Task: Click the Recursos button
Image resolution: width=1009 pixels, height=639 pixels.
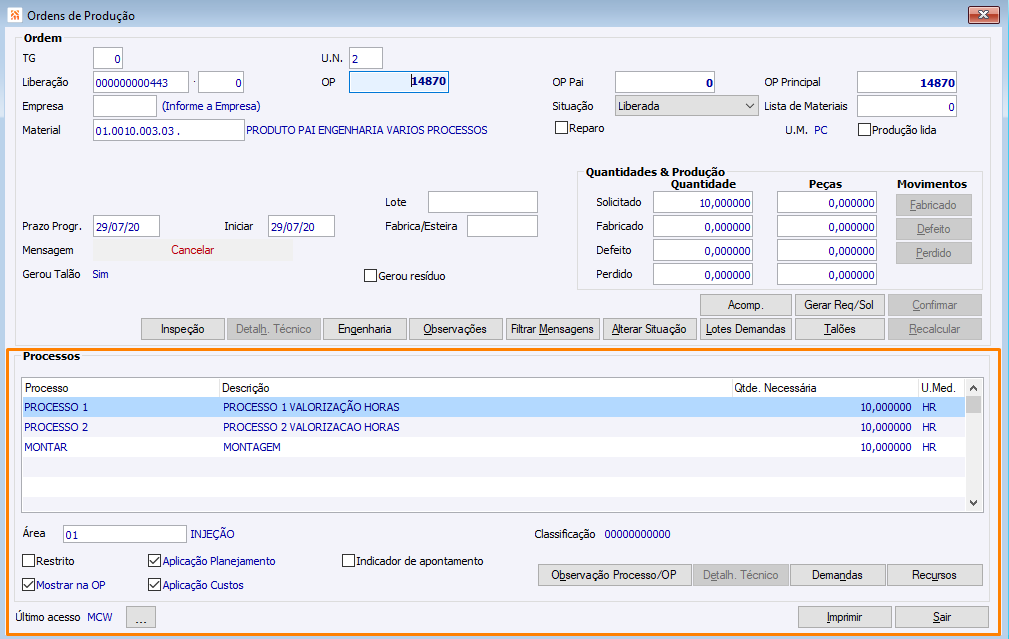Action: pos(934,575)
